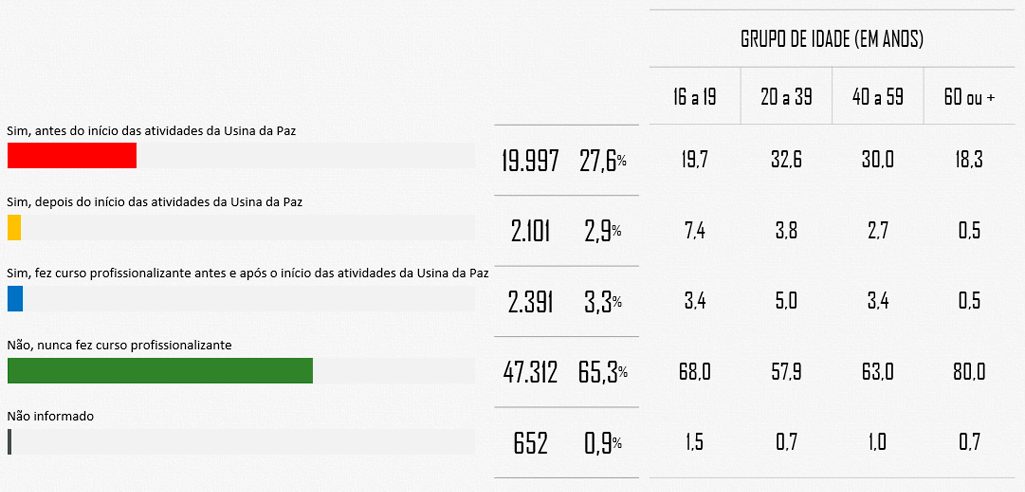This screenshot has width=1025, height=492.
Task: Select the '16 a 19' age column header
Action: [694, 97]
